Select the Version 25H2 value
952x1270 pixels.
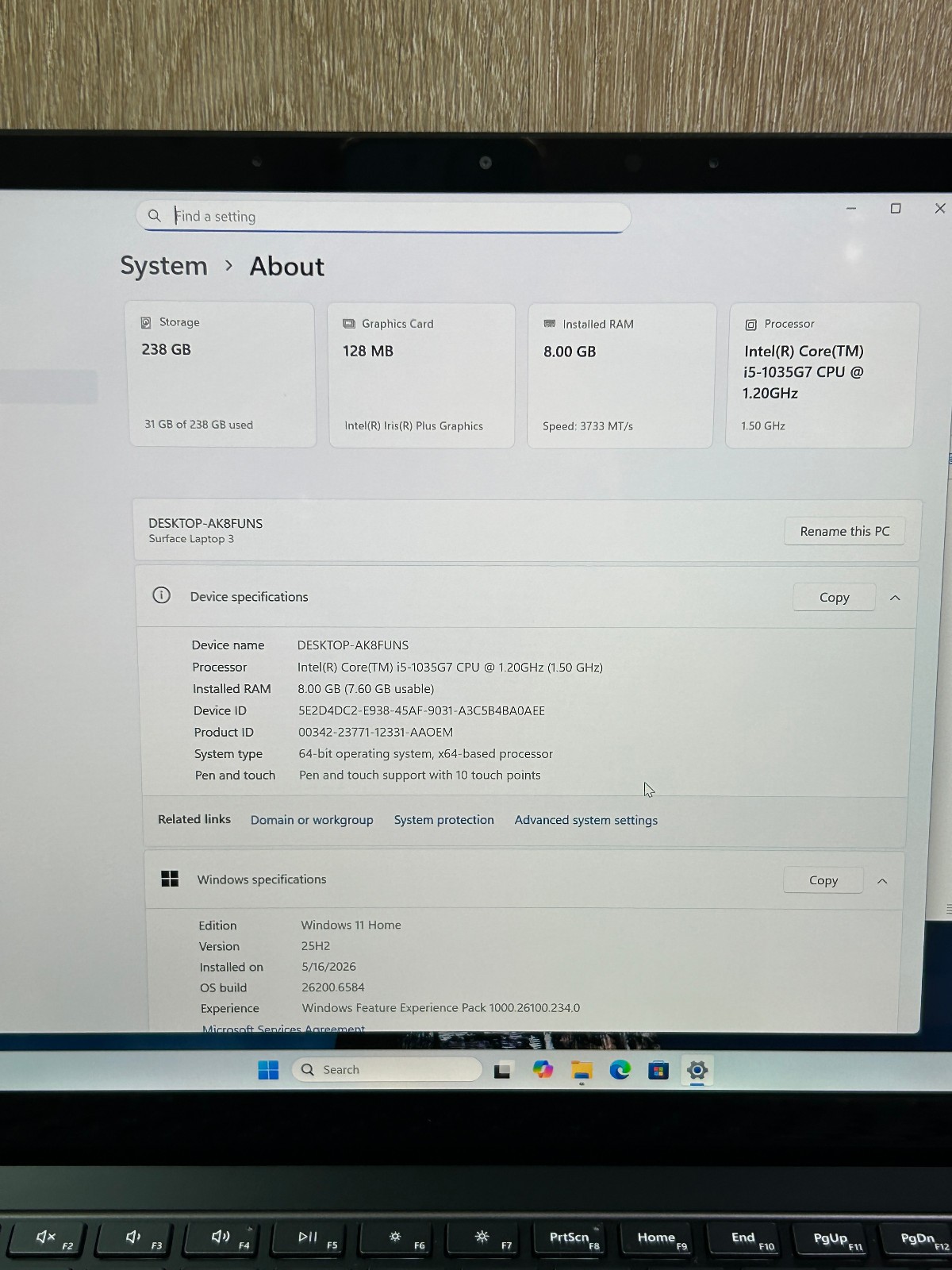tap(316, 946)
